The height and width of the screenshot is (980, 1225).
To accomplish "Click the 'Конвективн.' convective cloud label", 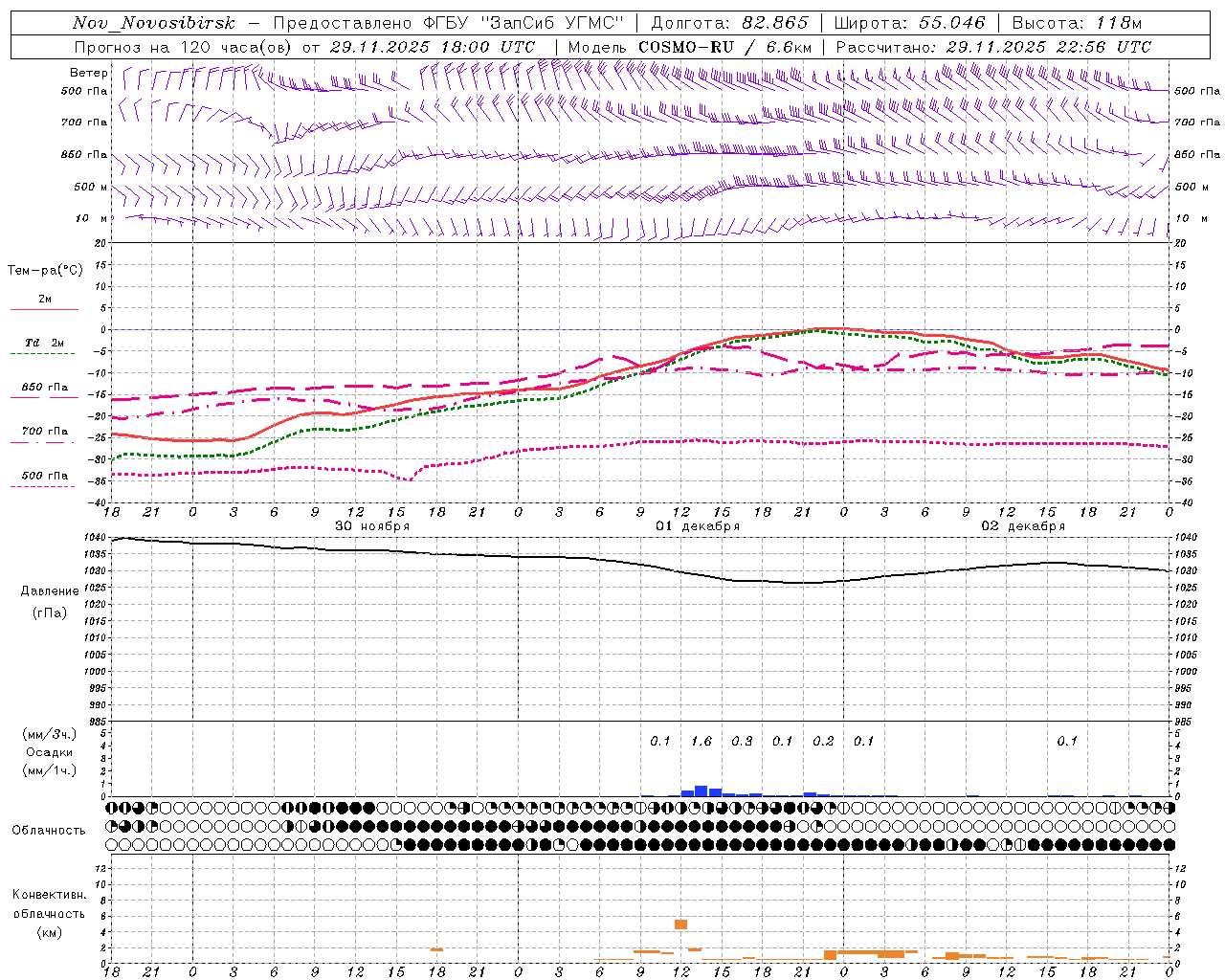I will coord(49,895).
